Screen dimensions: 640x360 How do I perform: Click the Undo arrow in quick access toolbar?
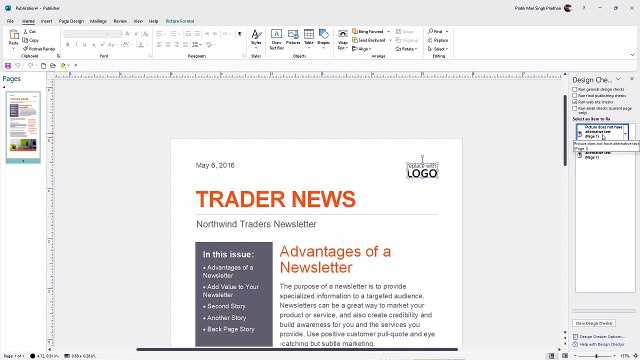[17, 65]
